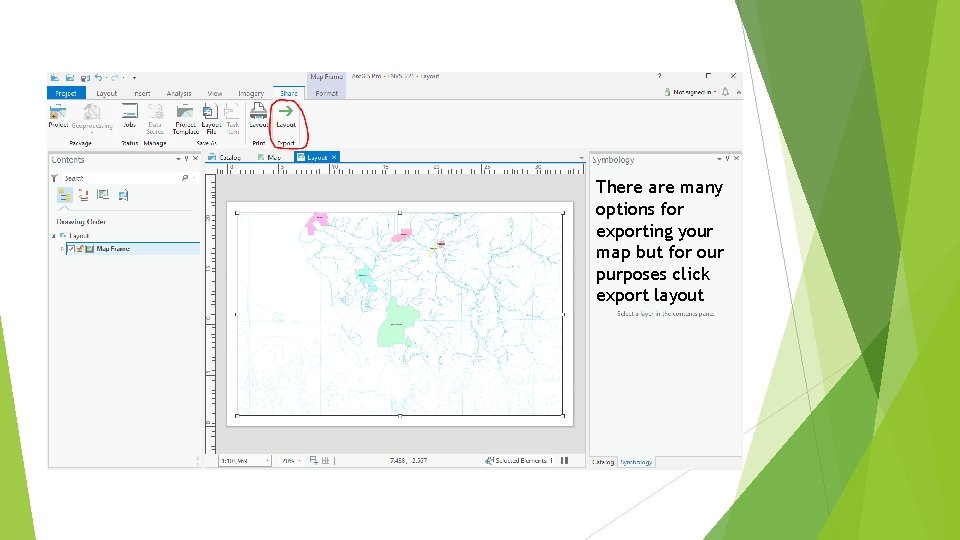
Task: Click the pink polygon at map top
Action: (x=317, y=222)
